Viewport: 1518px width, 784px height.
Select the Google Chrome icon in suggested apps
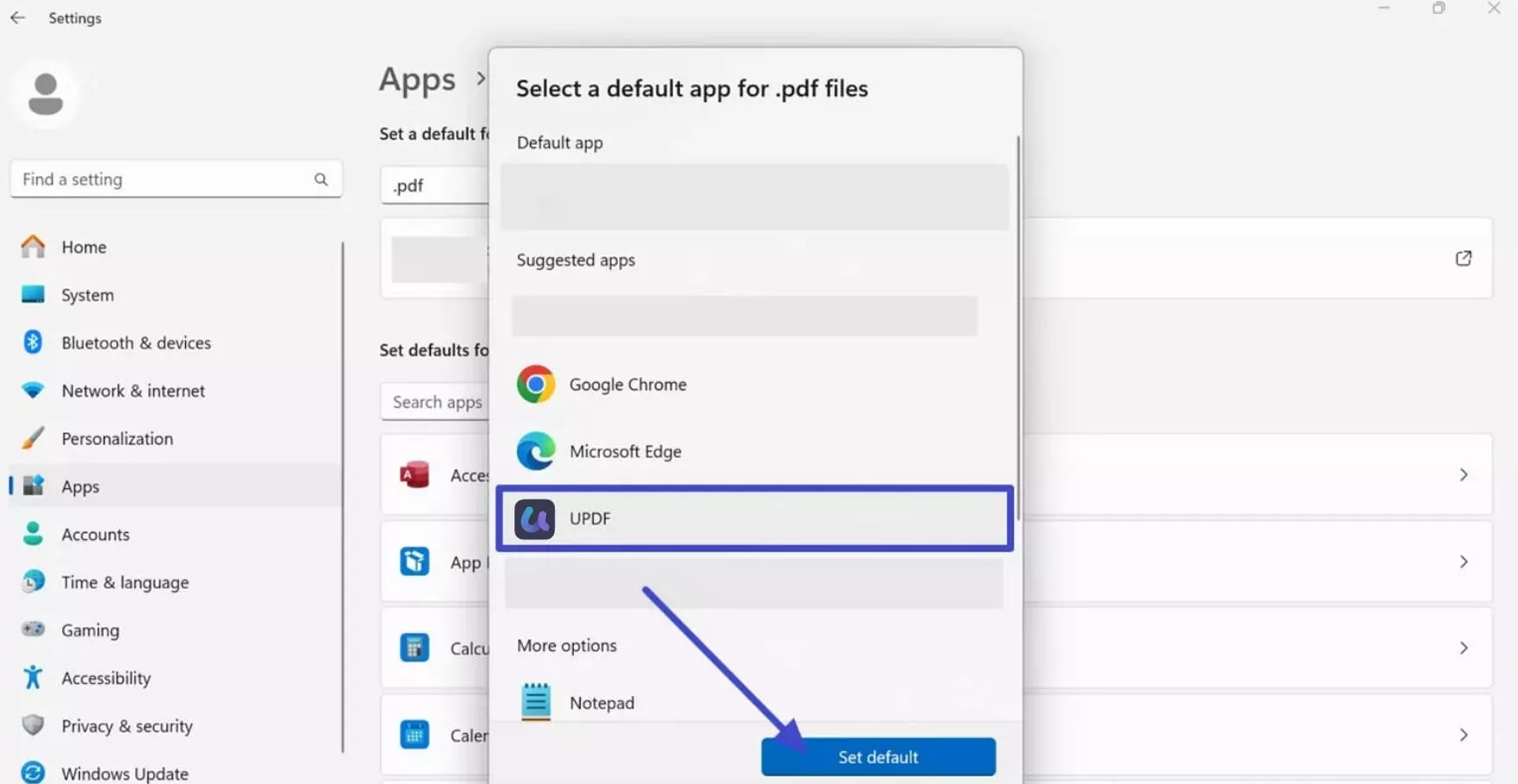click(535, 384)
